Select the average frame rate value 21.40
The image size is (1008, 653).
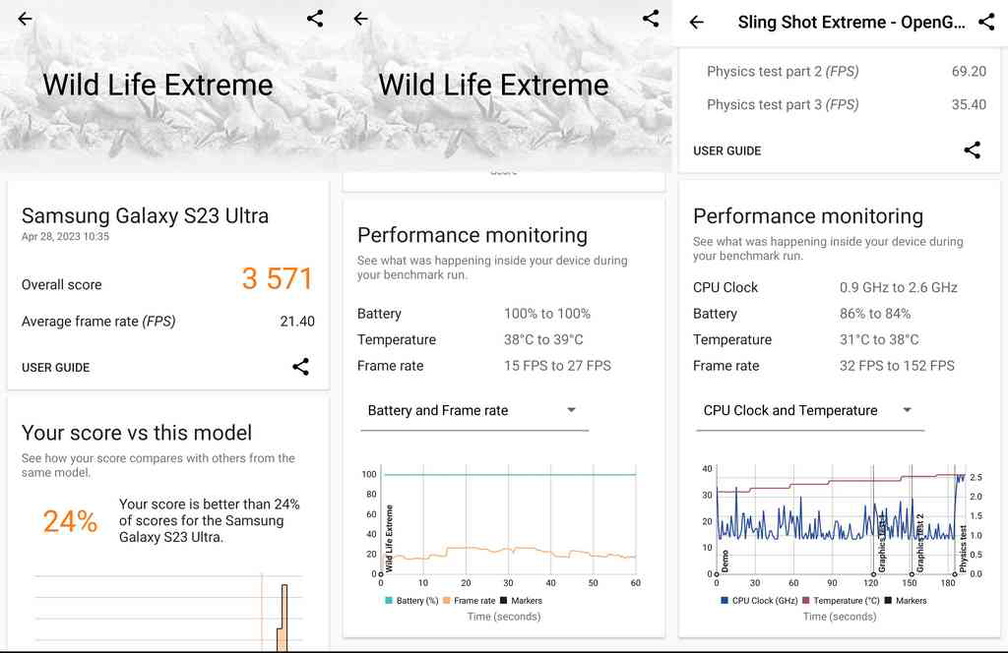[x=297, y=321]
